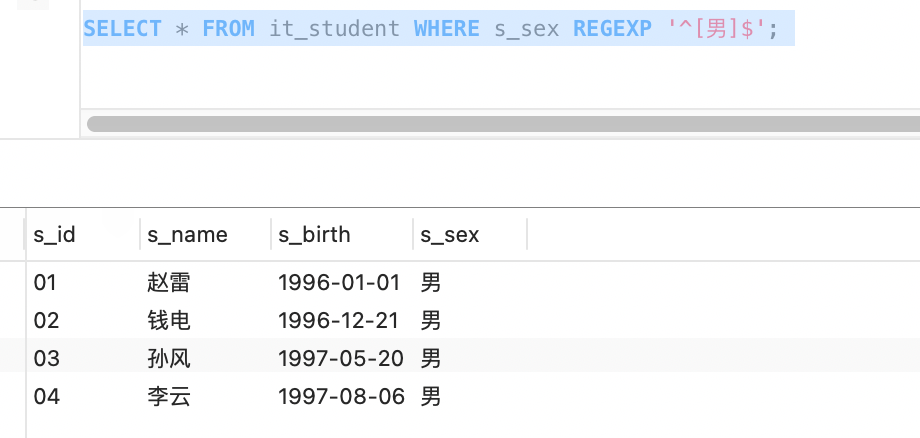
Task: Click the name cell 钱电
Action: tap(168, 321)
